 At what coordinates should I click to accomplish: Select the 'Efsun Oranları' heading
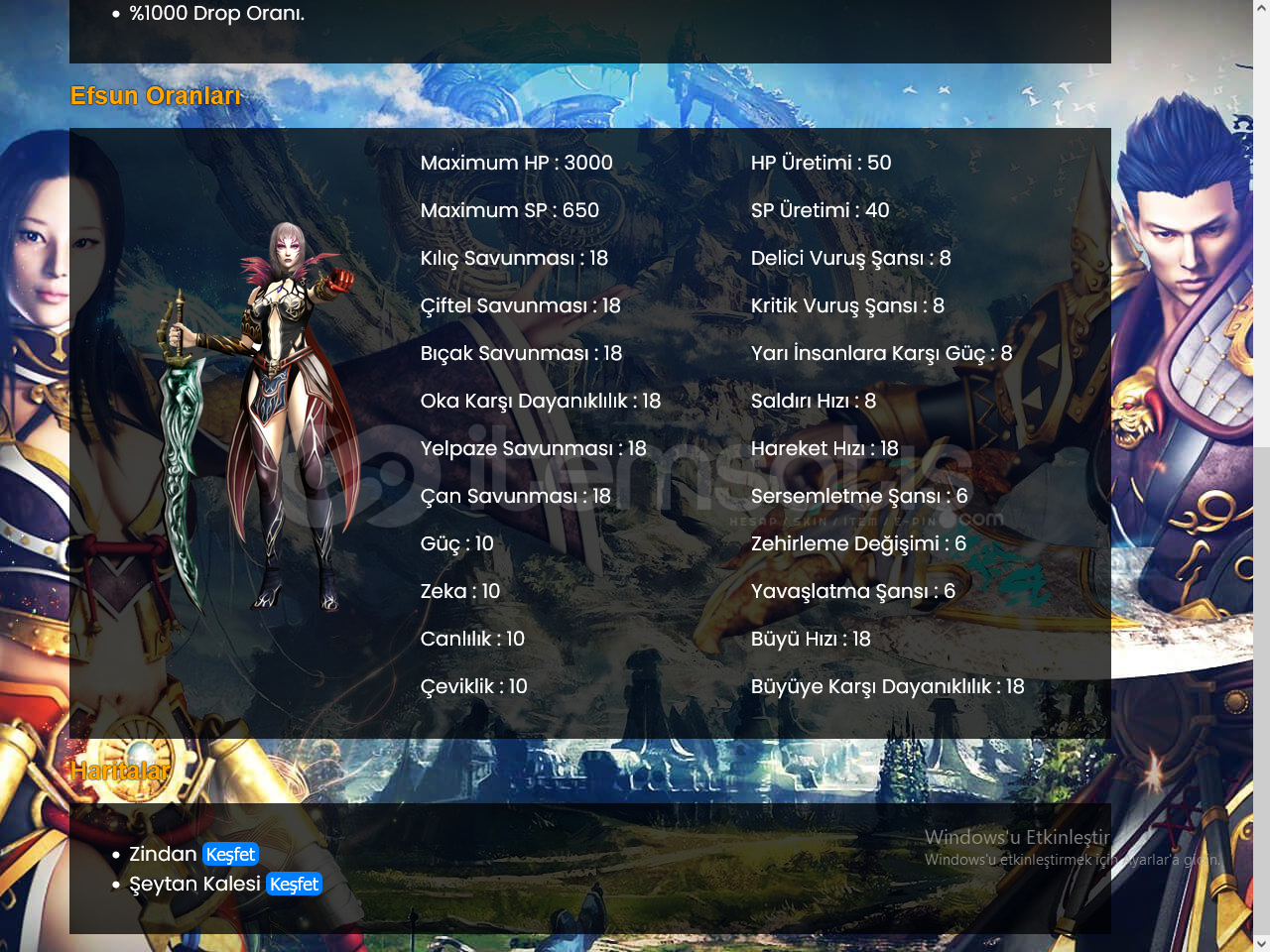click(x=156, y=96)
